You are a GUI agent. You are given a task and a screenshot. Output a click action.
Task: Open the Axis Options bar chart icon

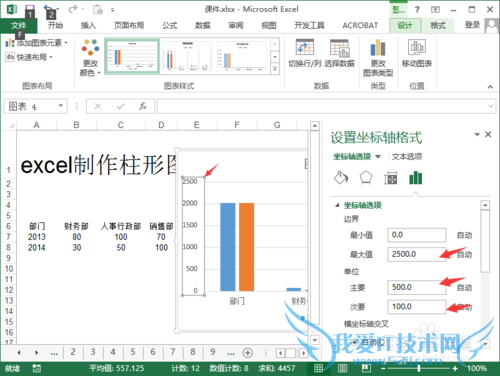tap(416, 178)
